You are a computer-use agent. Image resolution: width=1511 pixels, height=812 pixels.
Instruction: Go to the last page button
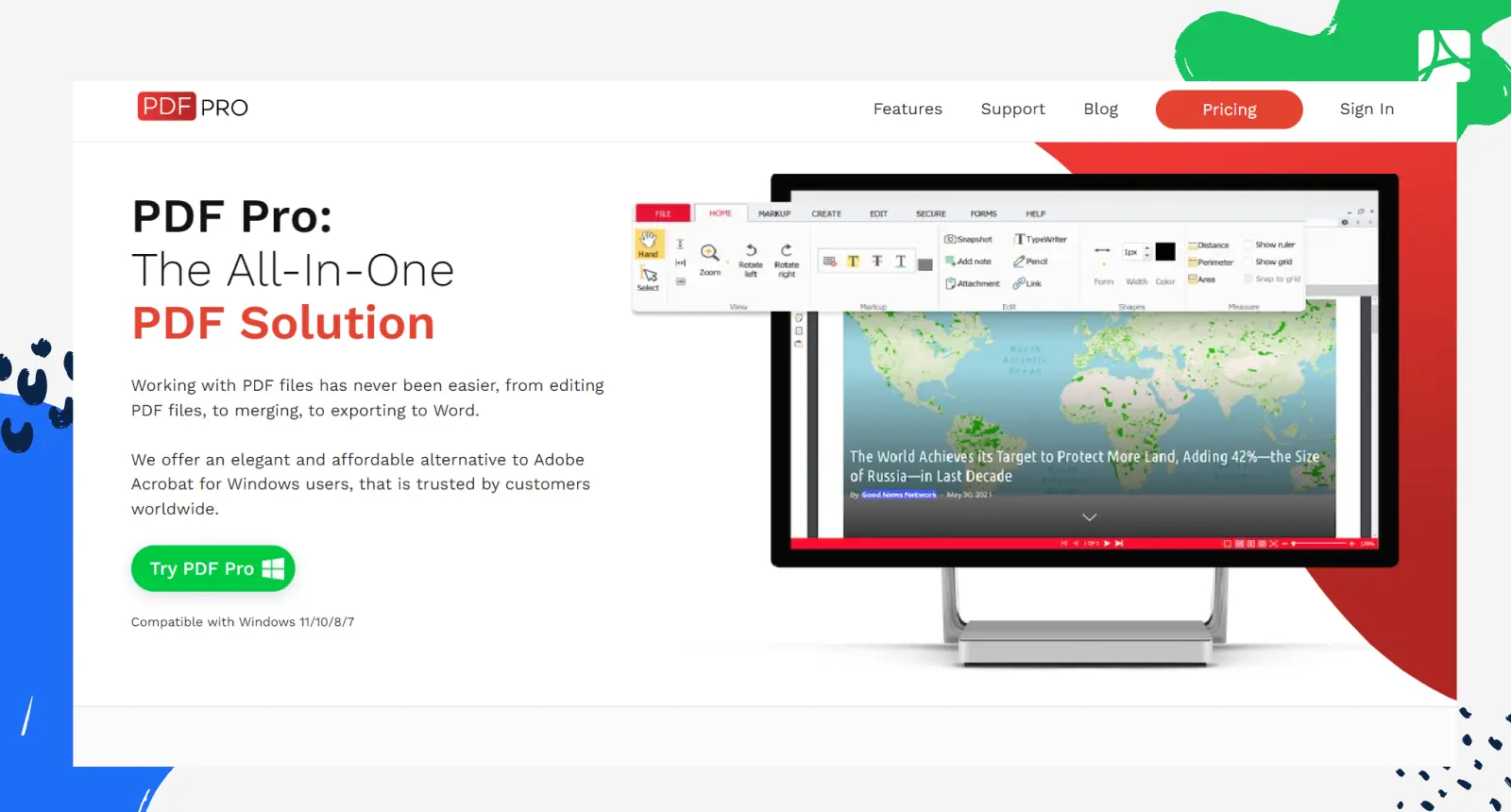pyautogui.click(x=1119, y=543)
